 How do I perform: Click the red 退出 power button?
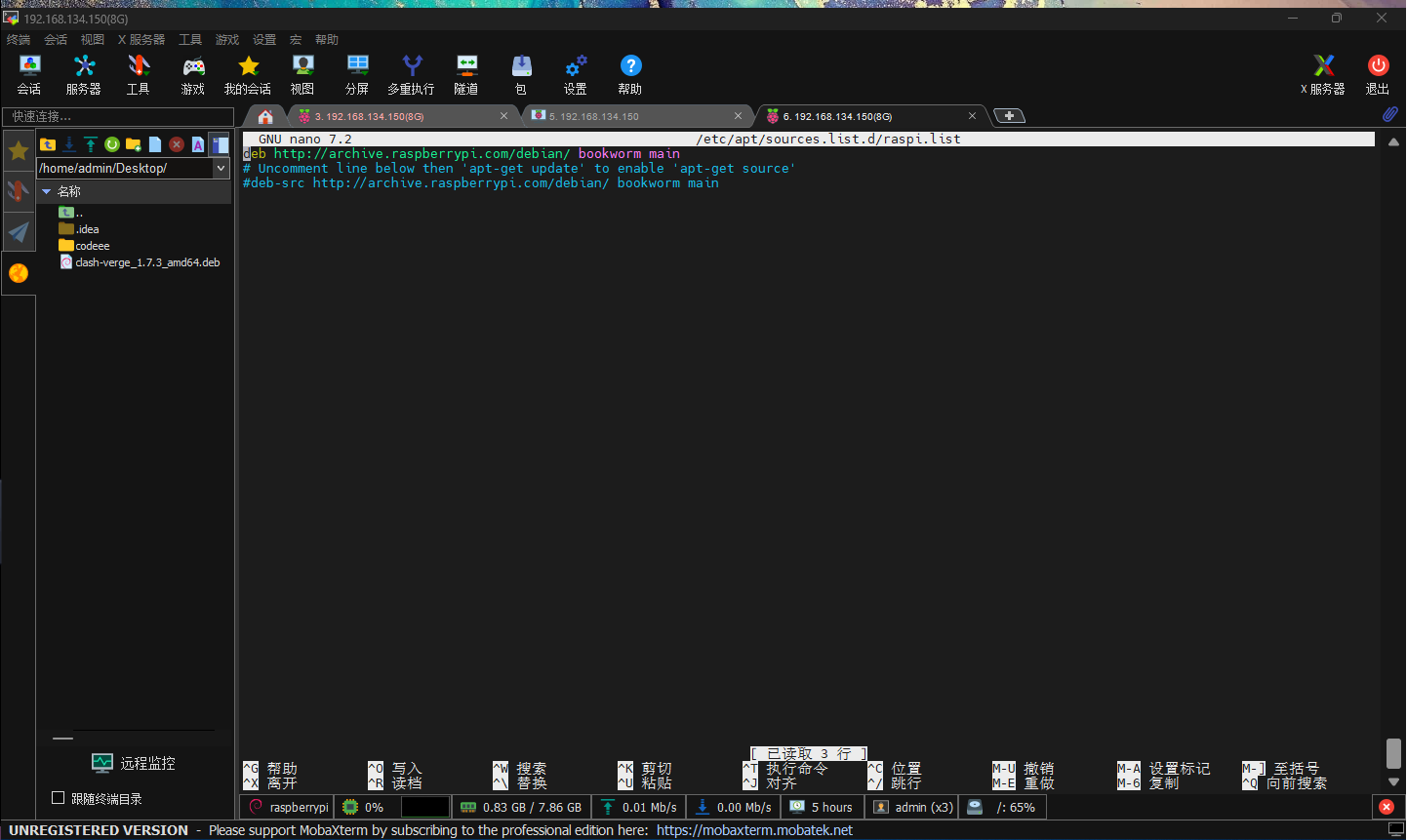tap(1378, 75)
